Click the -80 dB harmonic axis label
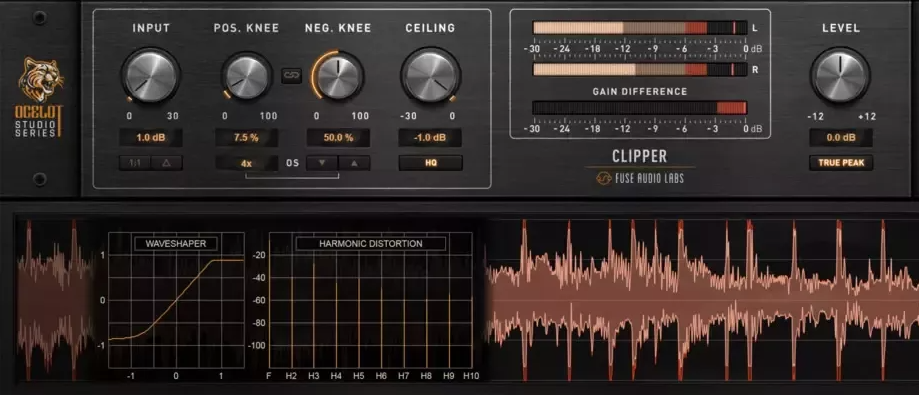 [258, 323]
